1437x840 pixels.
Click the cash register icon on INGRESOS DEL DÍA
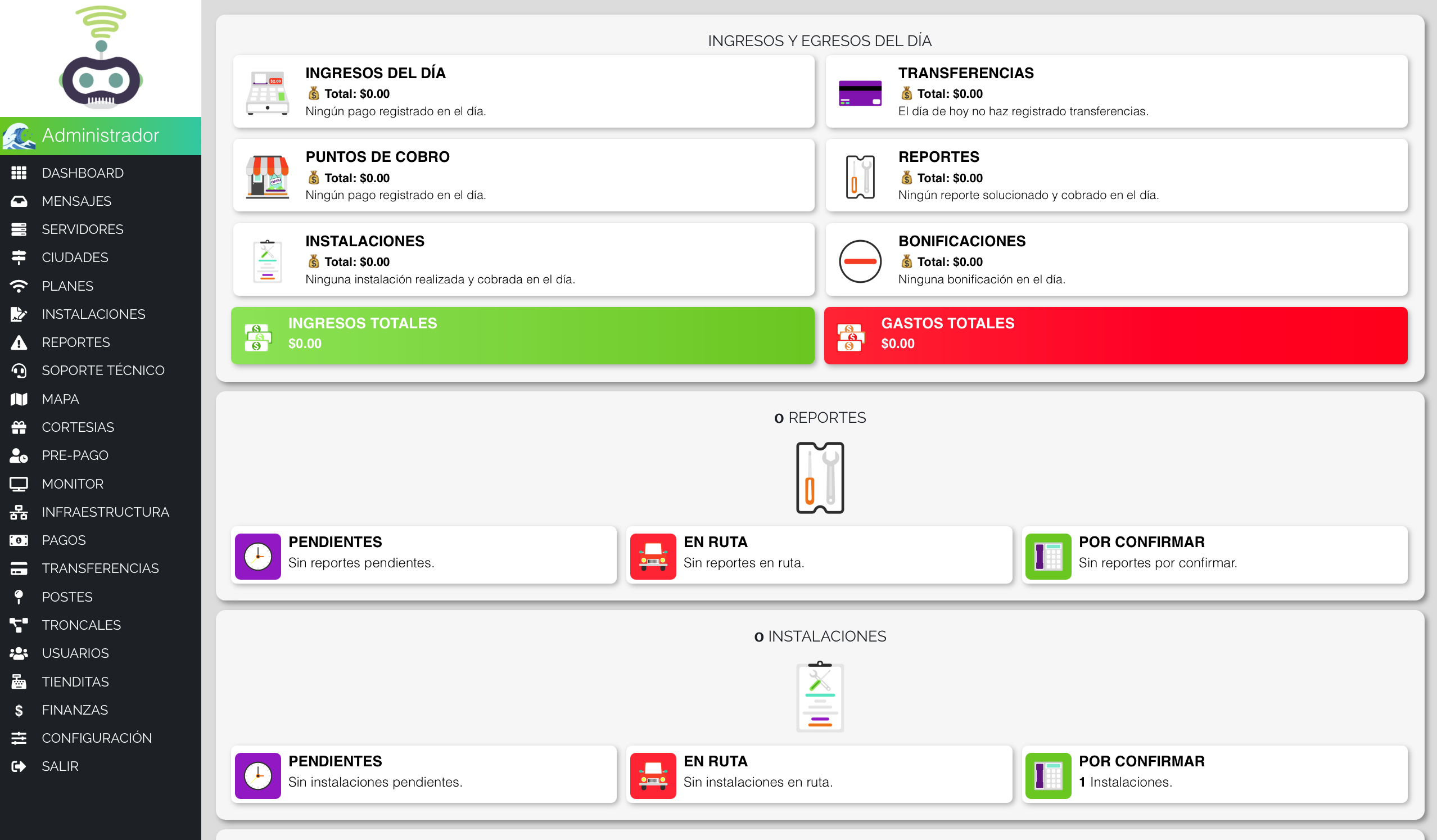coord(267,91)
